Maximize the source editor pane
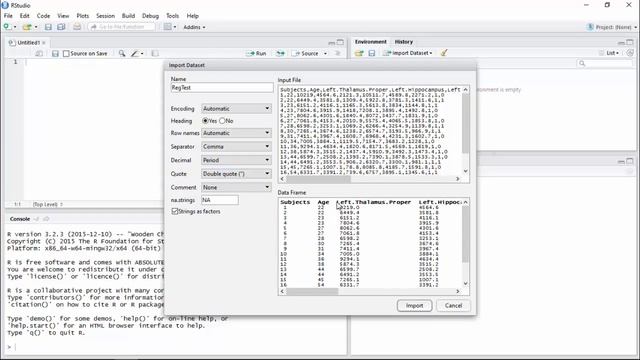640x360 pixels. (340, 42)
